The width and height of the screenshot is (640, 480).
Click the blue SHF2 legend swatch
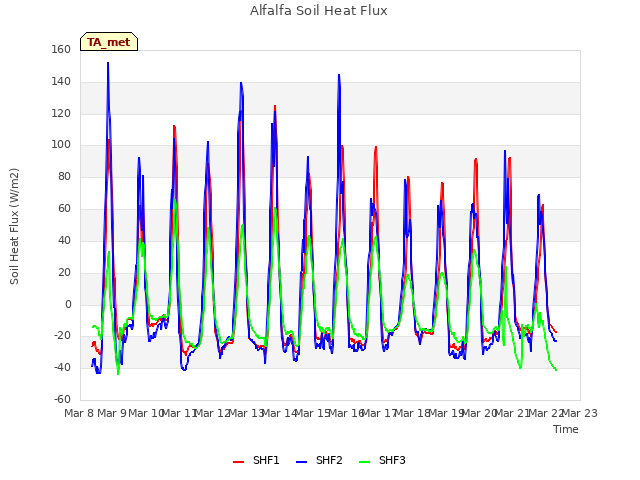[x=301, y=462]
